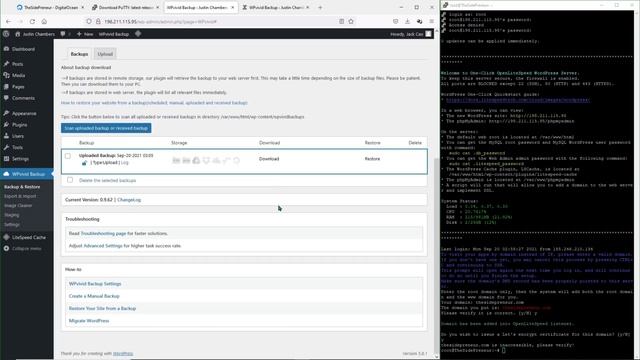Switch to the last WPvivid Backup browser tab
The width and height of the screenshot is (640, 360).
tap(276, 7)
